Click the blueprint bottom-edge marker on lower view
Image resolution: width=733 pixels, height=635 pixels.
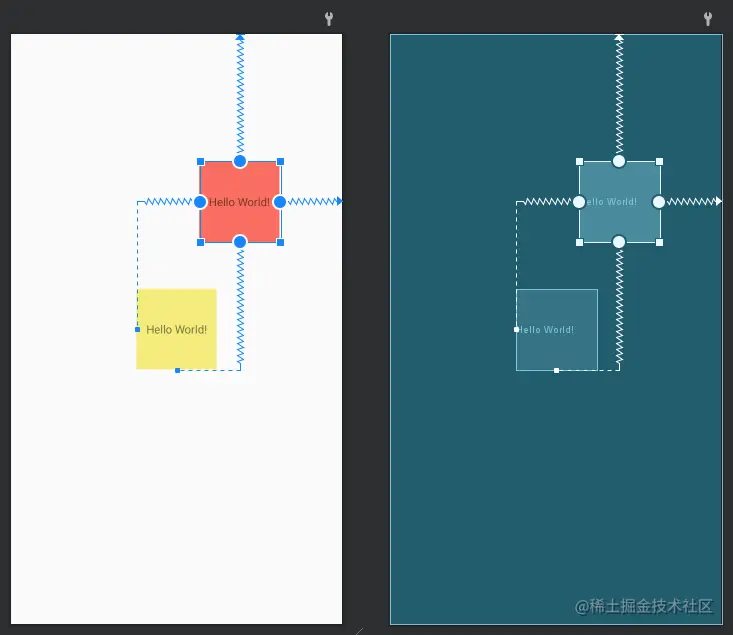tap(556, 370)
